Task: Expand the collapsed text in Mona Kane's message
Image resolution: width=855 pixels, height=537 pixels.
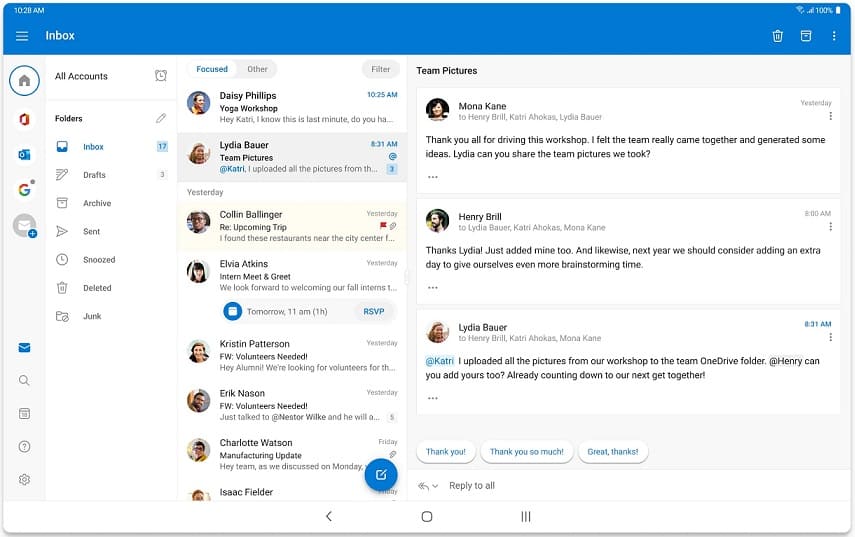Action: (433, 177)
